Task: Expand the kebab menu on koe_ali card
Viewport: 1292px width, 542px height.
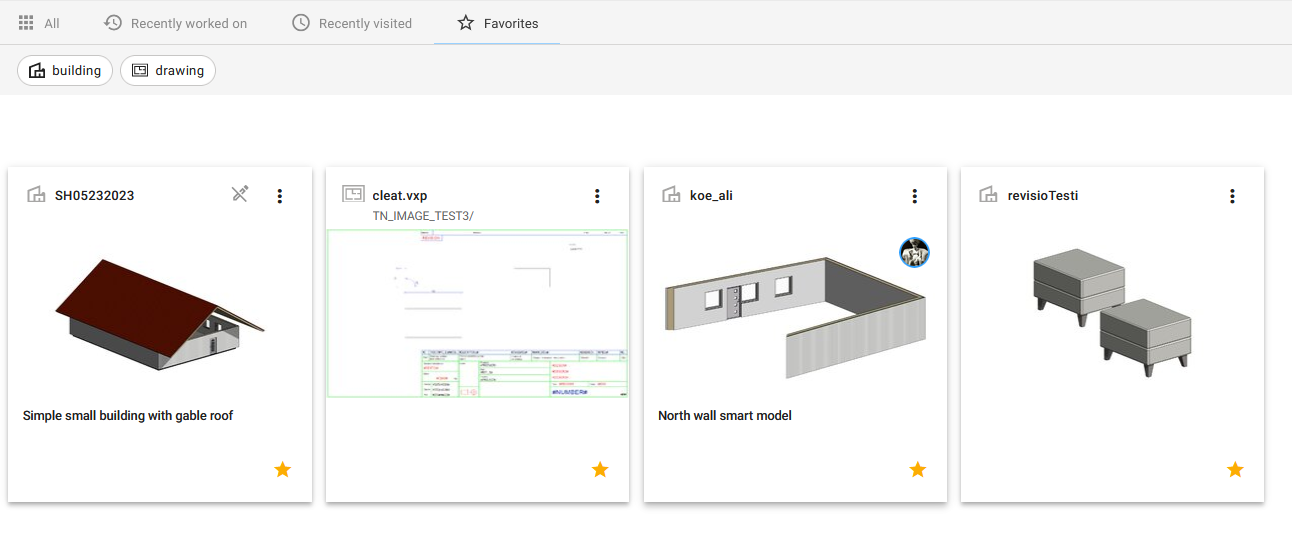Action: point(914,196)
